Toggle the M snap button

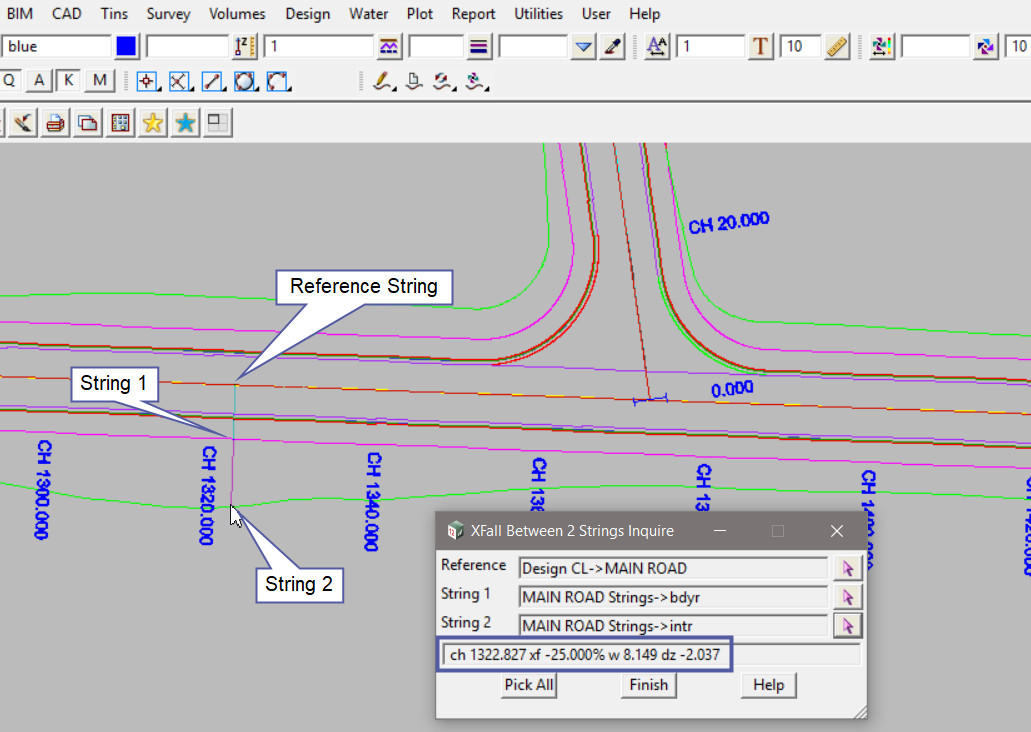click(x=99, y=81)
